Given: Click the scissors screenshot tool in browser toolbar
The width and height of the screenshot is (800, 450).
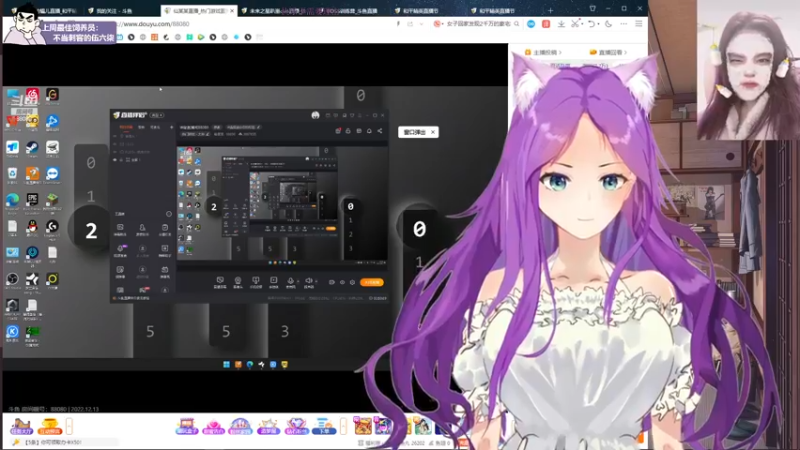Looking at the screenshot, I should tap(575, 24).
